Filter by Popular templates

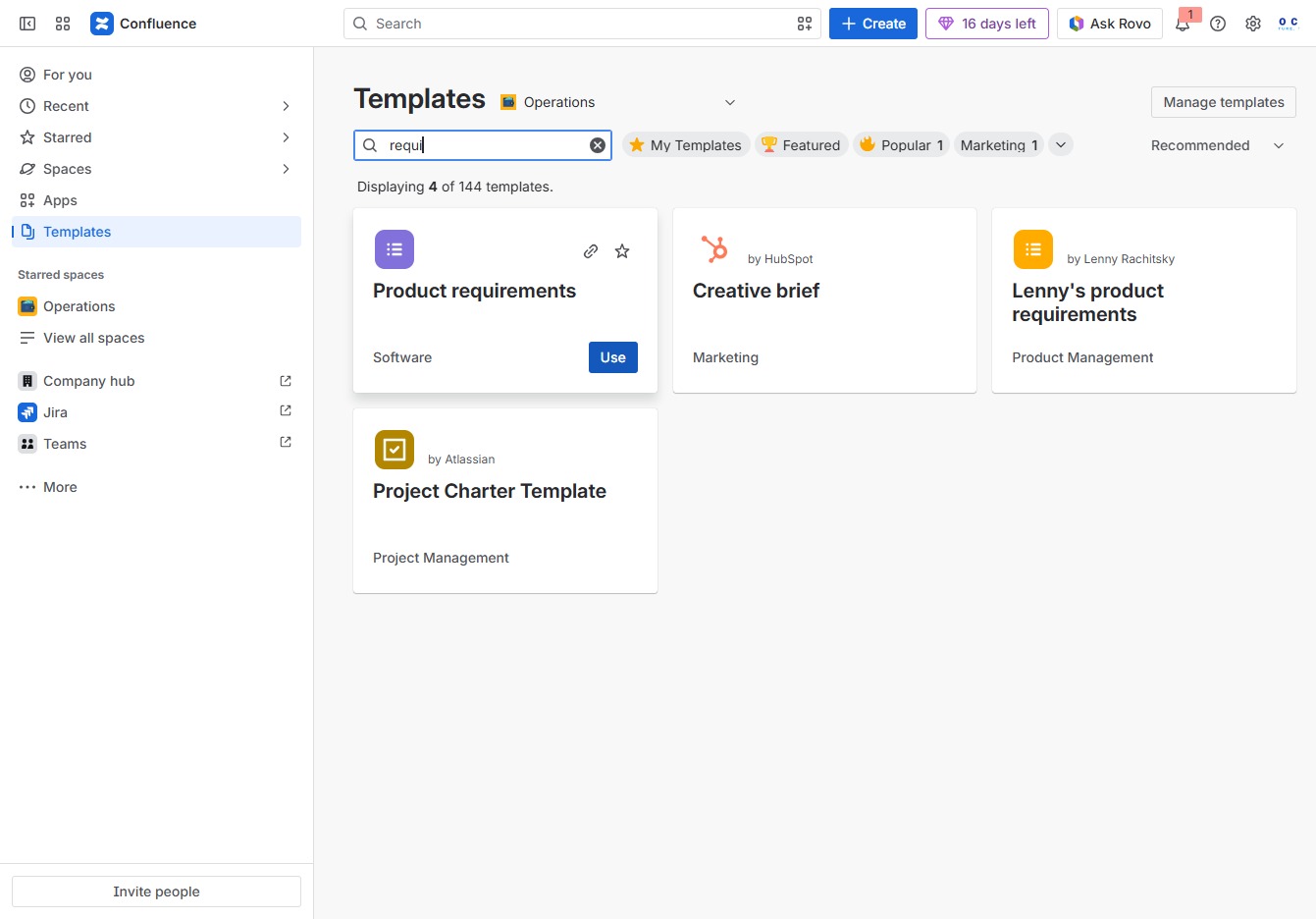(901, 145)
